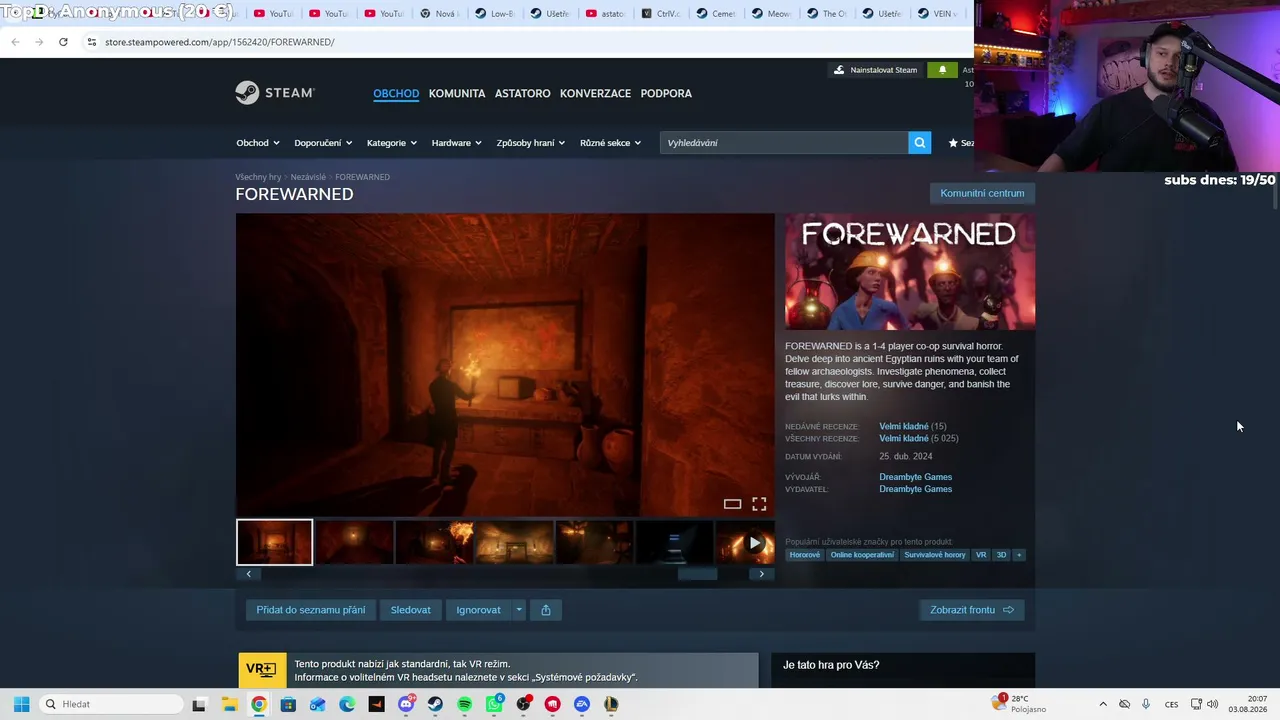Click the site info icon in the address bar
This screenshot has height=720, width=1280.
coord(91,42)
